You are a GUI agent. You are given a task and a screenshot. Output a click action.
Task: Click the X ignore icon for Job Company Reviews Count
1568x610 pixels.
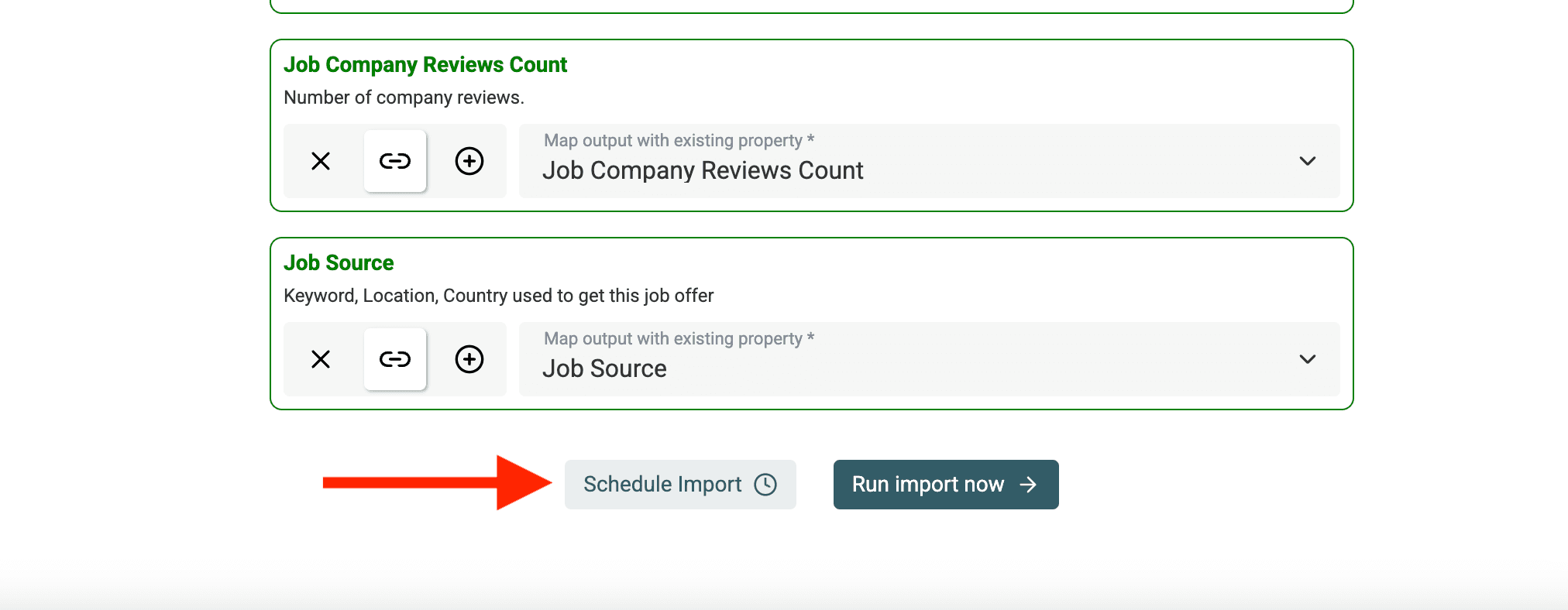click(x=321, y=161)
